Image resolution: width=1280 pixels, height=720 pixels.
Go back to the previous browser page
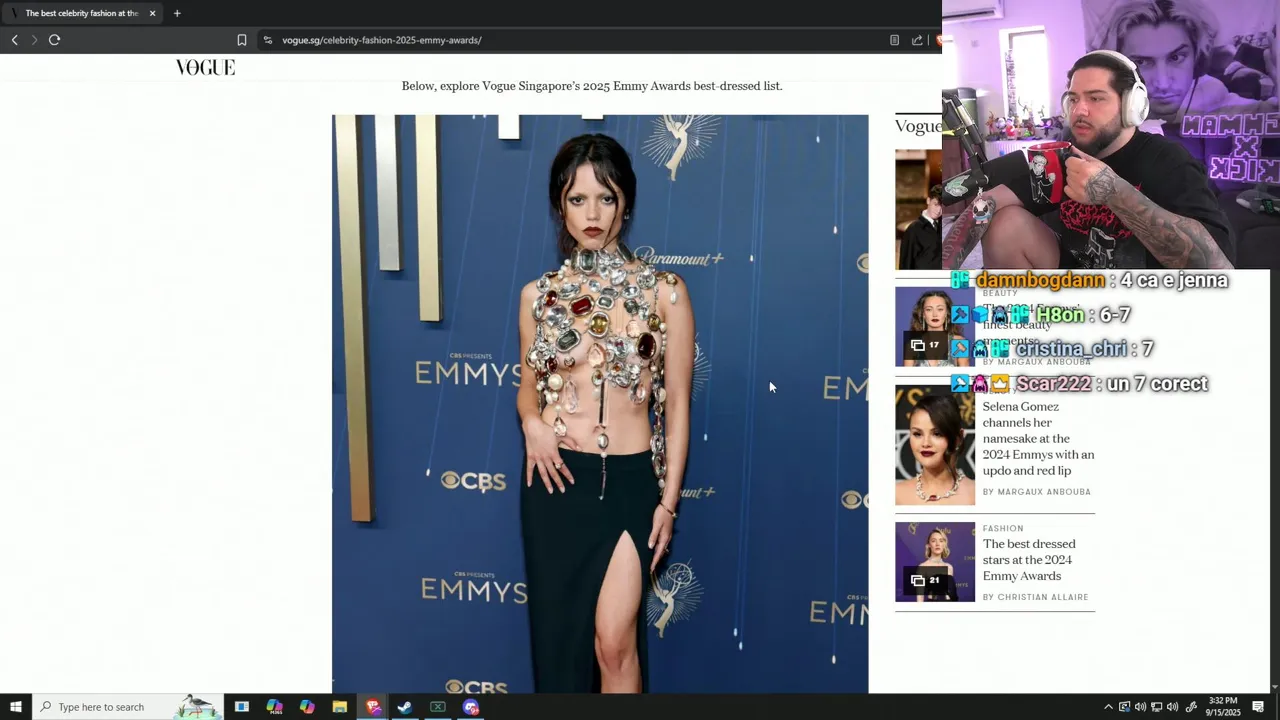(14, 40)
